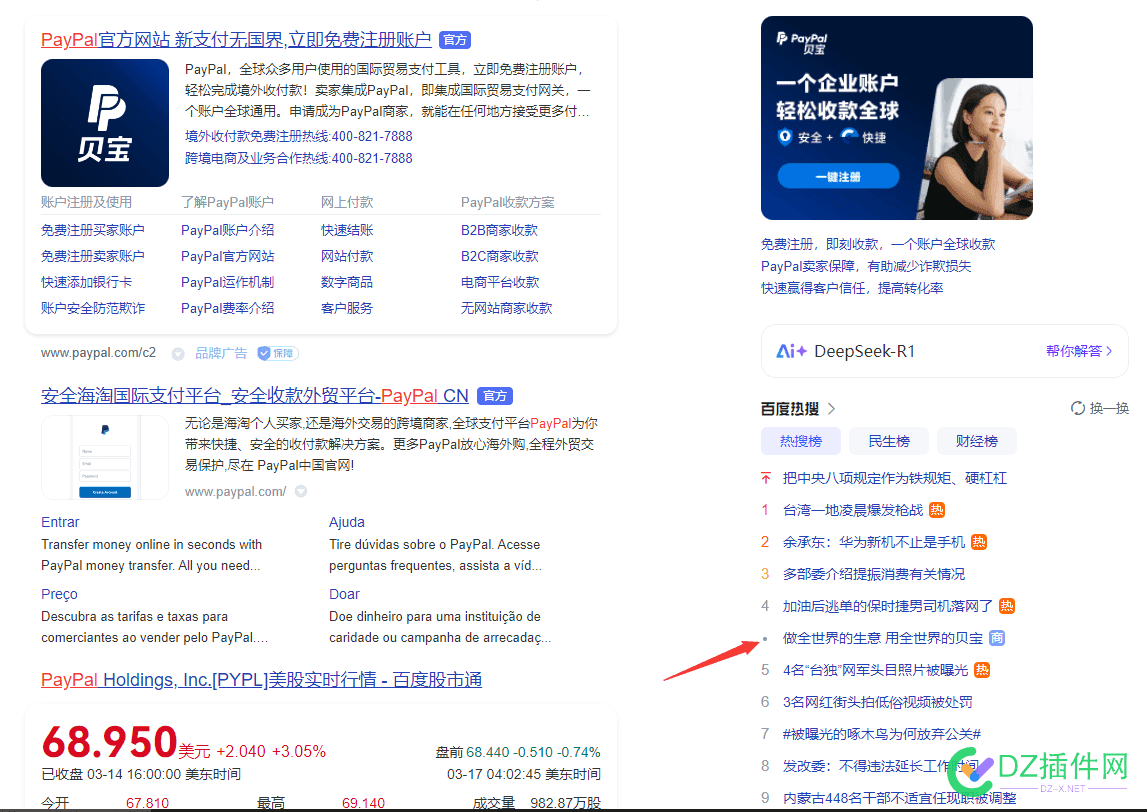Open 3名网红街头拍低俗视频被处罚 item
The width and height of the screenshot is (1147, 812).
878,702
